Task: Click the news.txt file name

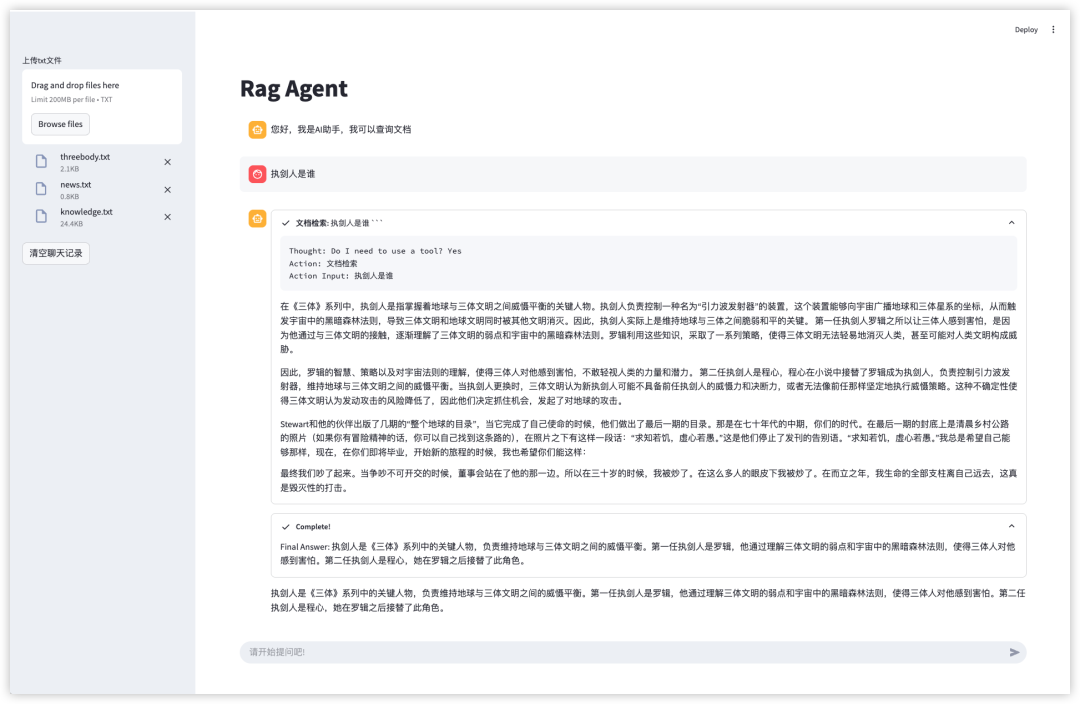Action: point(75,185)
